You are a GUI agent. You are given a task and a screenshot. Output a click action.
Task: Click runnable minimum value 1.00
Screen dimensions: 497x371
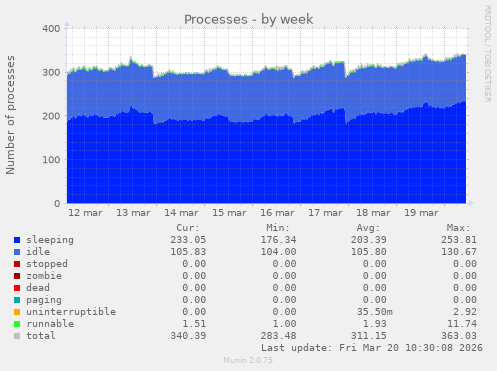(284, 324)
